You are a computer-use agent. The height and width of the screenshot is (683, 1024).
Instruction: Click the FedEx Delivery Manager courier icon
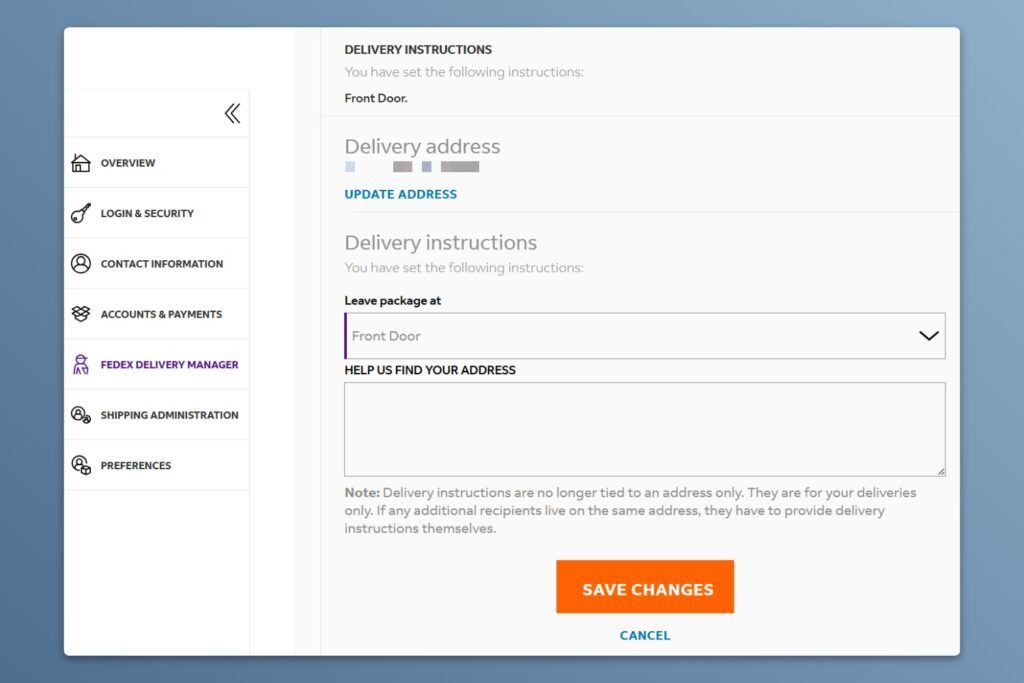click(x=81, y=364)
